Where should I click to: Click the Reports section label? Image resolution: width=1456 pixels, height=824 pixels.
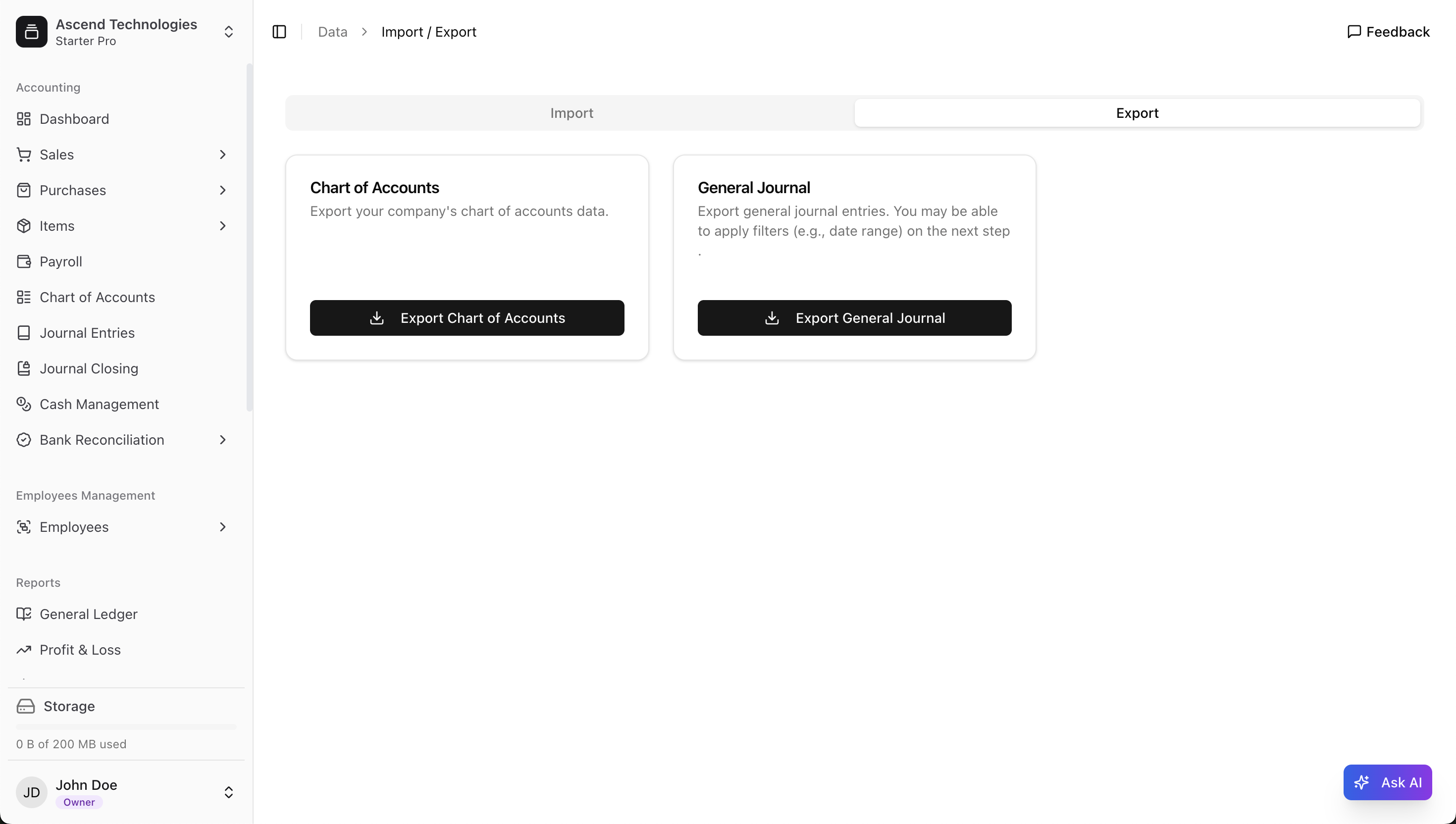[38, 582]
